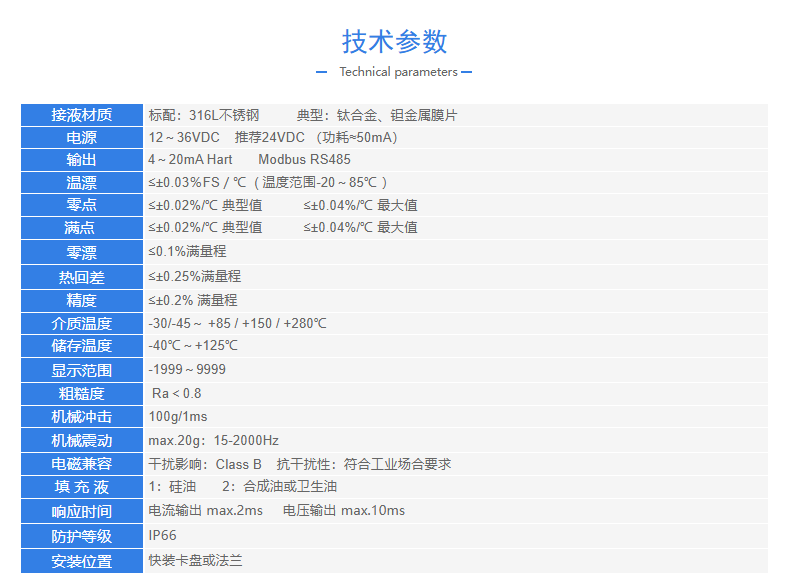Select the 显示范围 row label
Screen dimensions: 792x586
tap(82, 370)
